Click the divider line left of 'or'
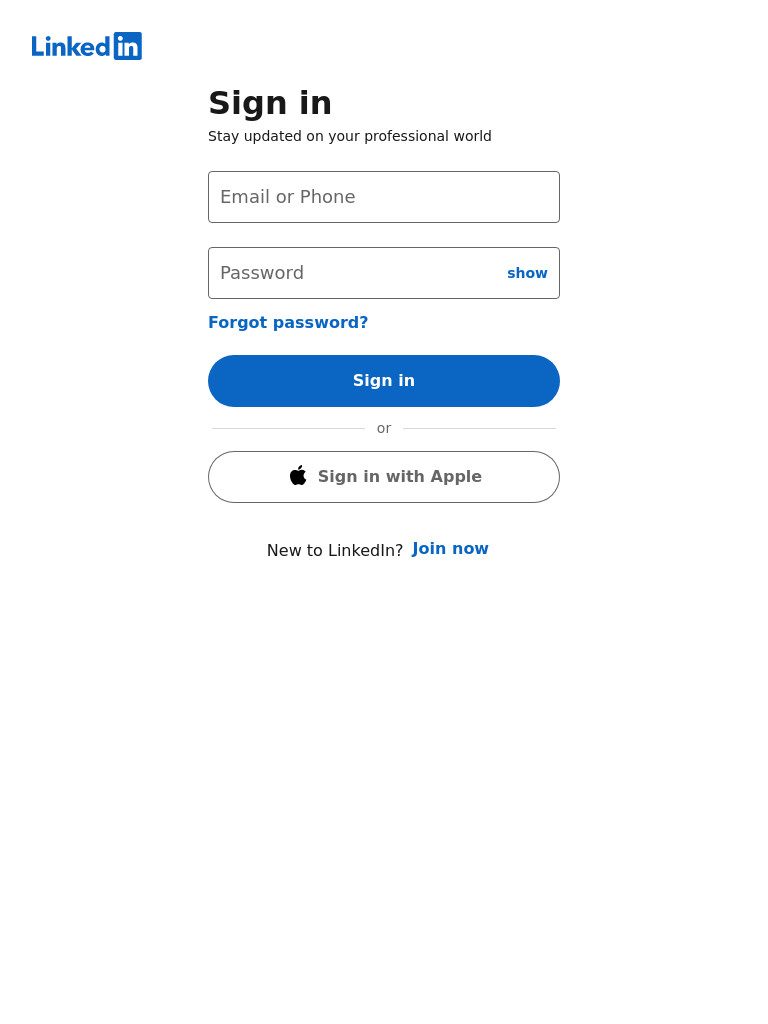This screenshot has height=1024, width=768. tap(288, 428)
